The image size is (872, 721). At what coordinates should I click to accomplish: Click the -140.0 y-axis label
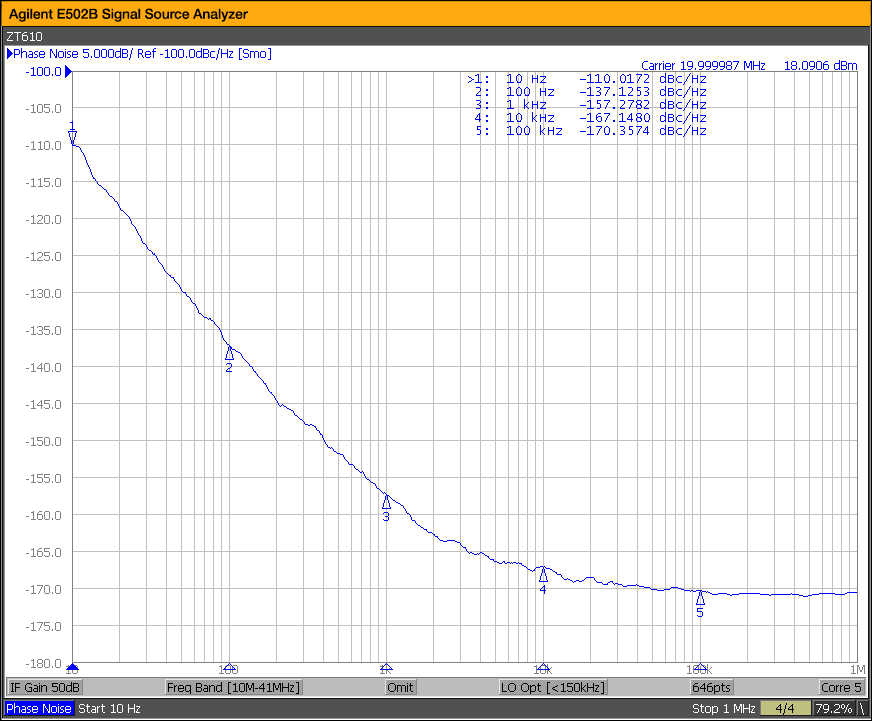(x=43, y=367)
